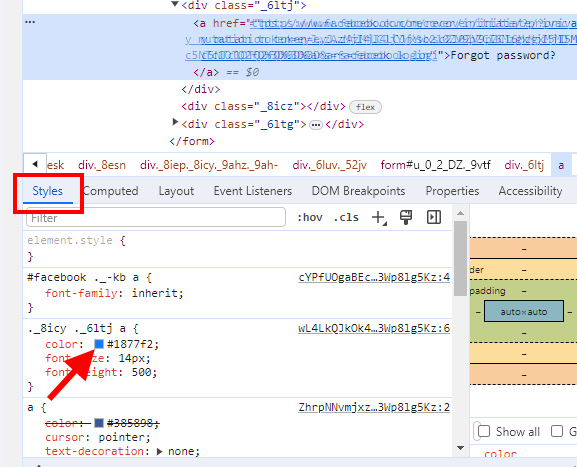Click the breadcrumb scroll-left arrow
This screenshot has height=467, width=577.
pyautogui.click(x=35, y=164)
